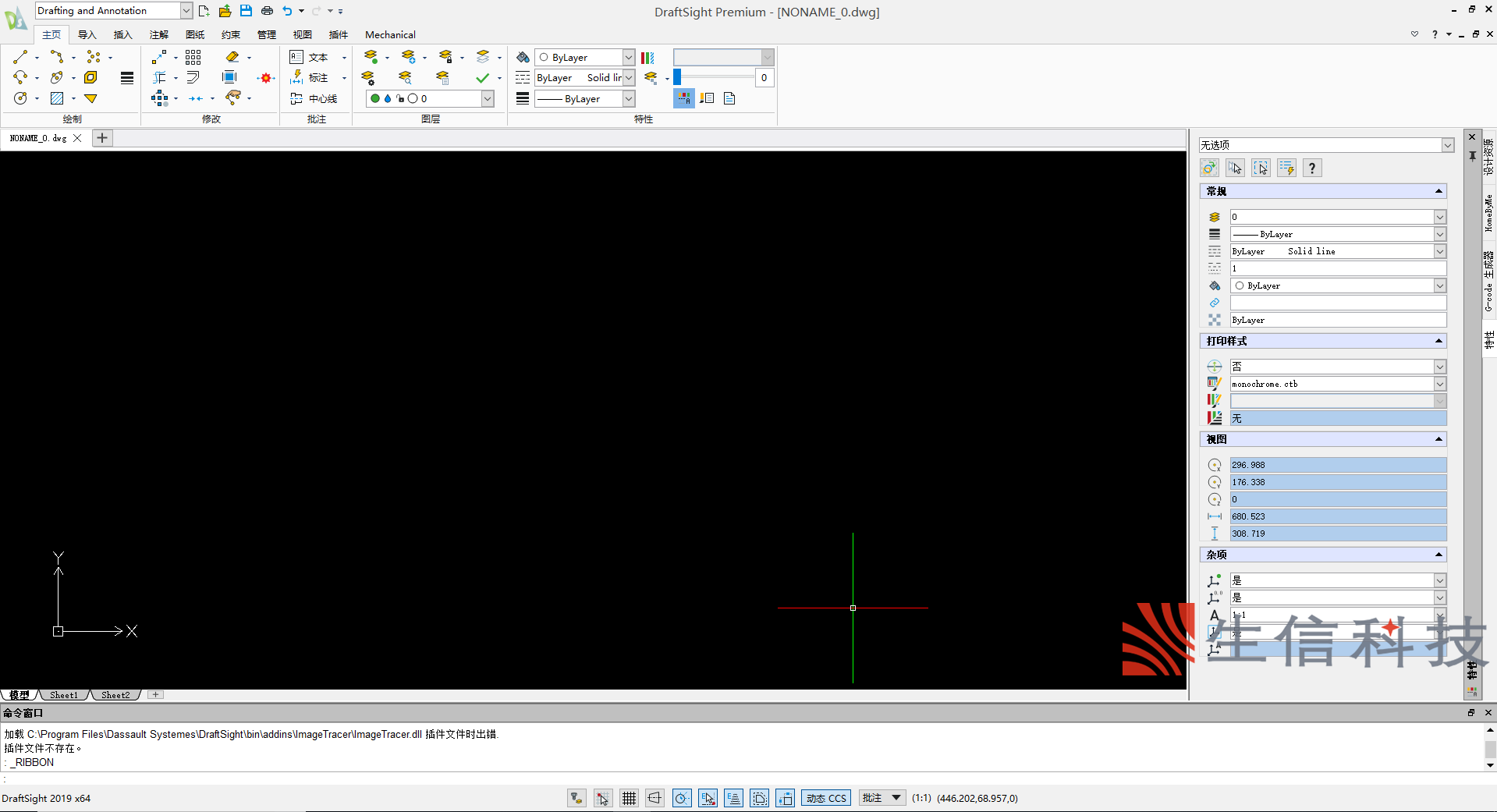Click the transparency value field showing 0
The image size is (1497, 812).
pos(764,77)
